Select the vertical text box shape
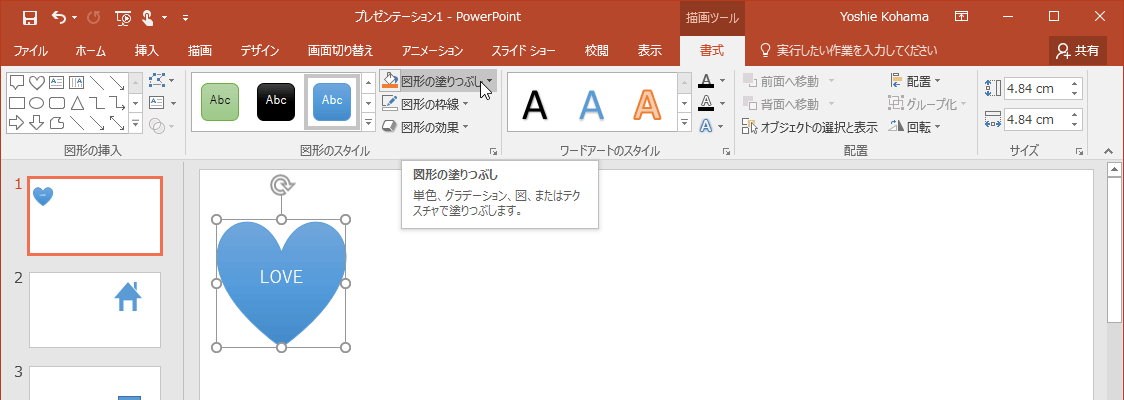This screenshot has width=1124, height=400. (x=77, y=82)
